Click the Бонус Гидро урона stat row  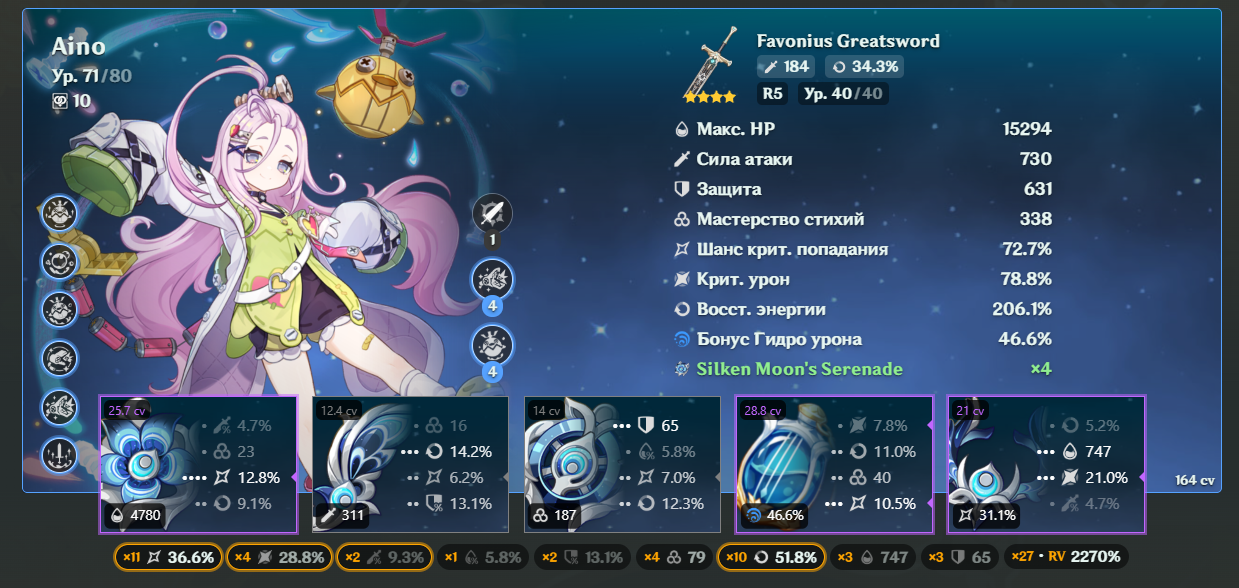point(863,339)
